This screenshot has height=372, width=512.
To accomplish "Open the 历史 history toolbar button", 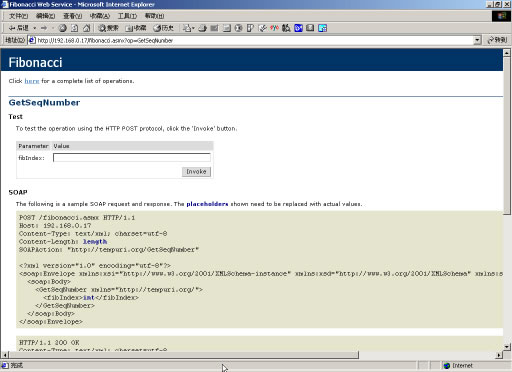I will pyautogui.click(x=163, y=28).
